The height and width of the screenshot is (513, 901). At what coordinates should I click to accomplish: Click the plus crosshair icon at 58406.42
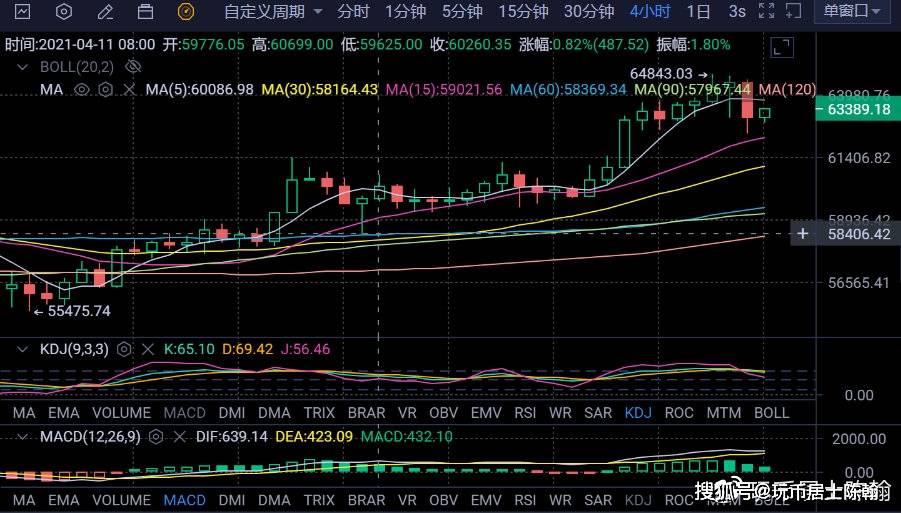[x=803, y=234]
